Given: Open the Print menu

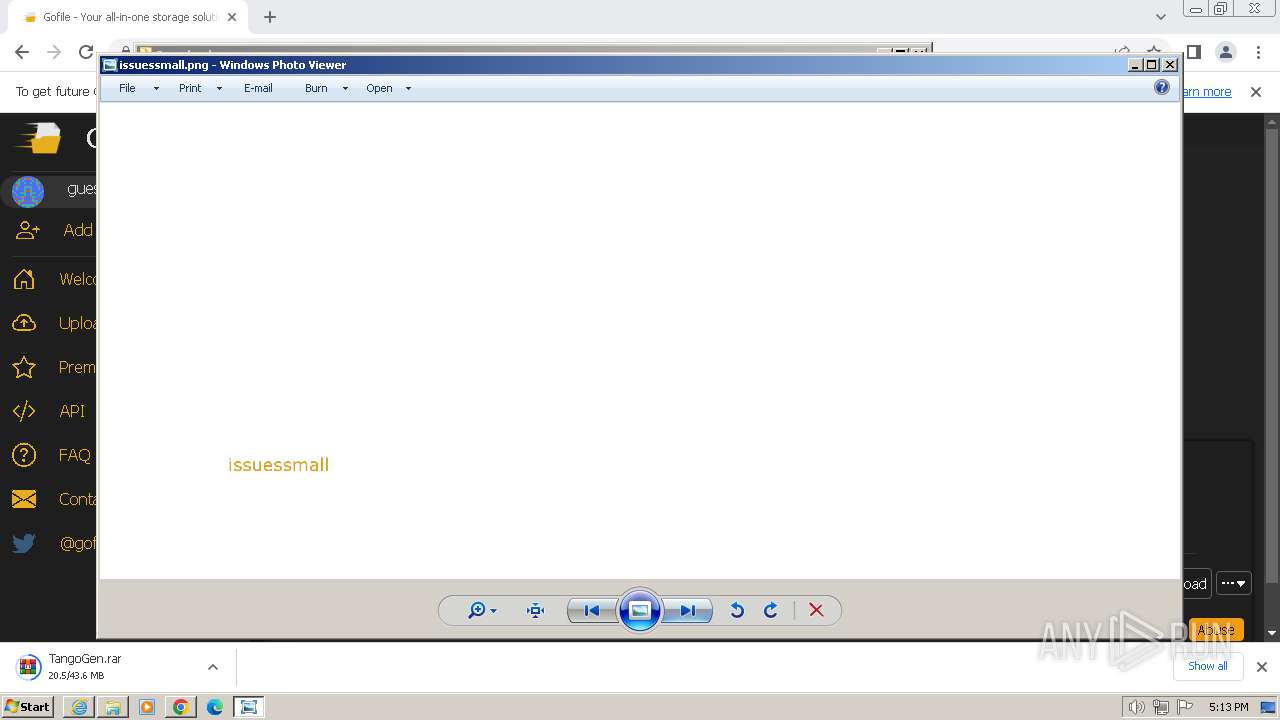Looking at the screenshot, I should point(190,88).
